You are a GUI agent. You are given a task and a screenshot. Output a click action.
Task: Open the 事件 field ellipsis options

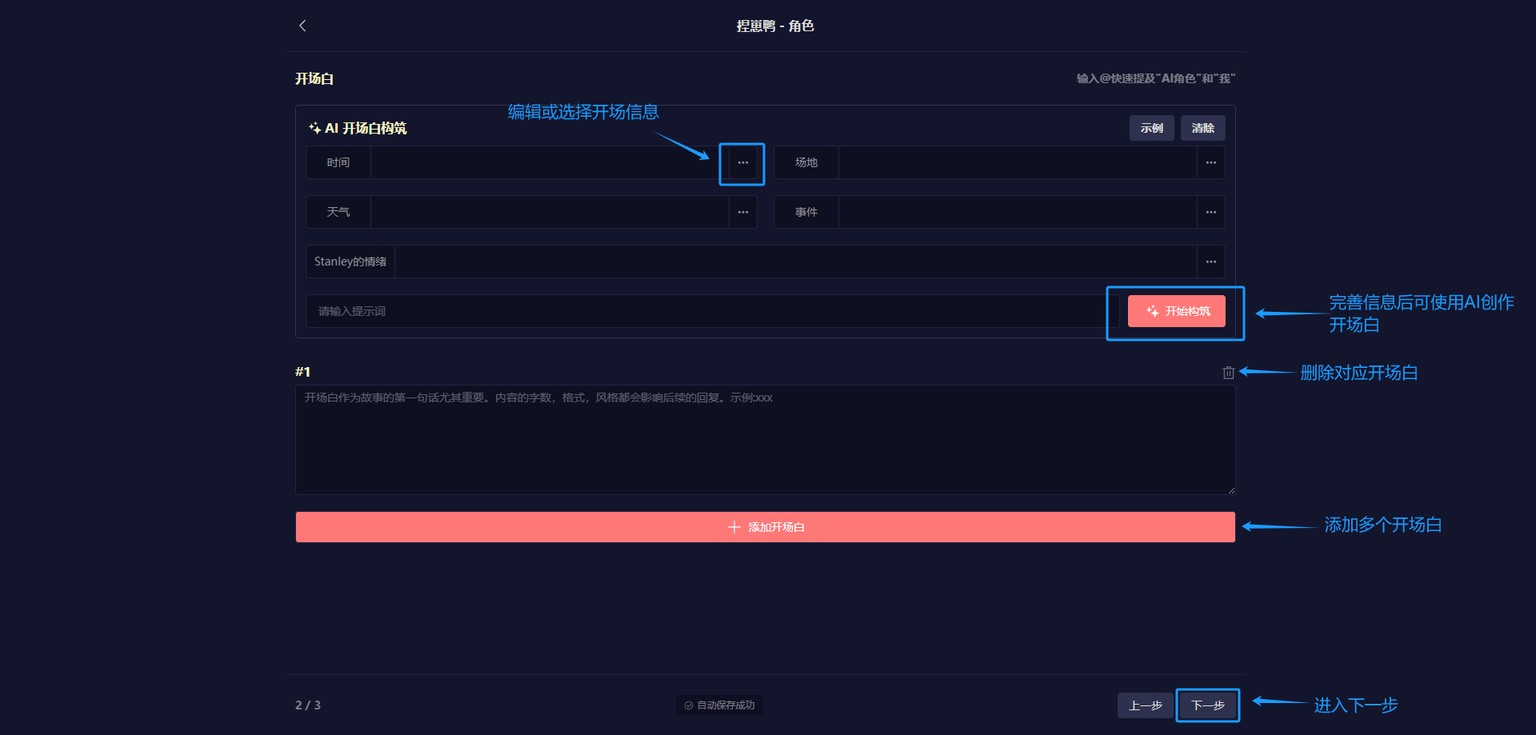click(1210, 212)
